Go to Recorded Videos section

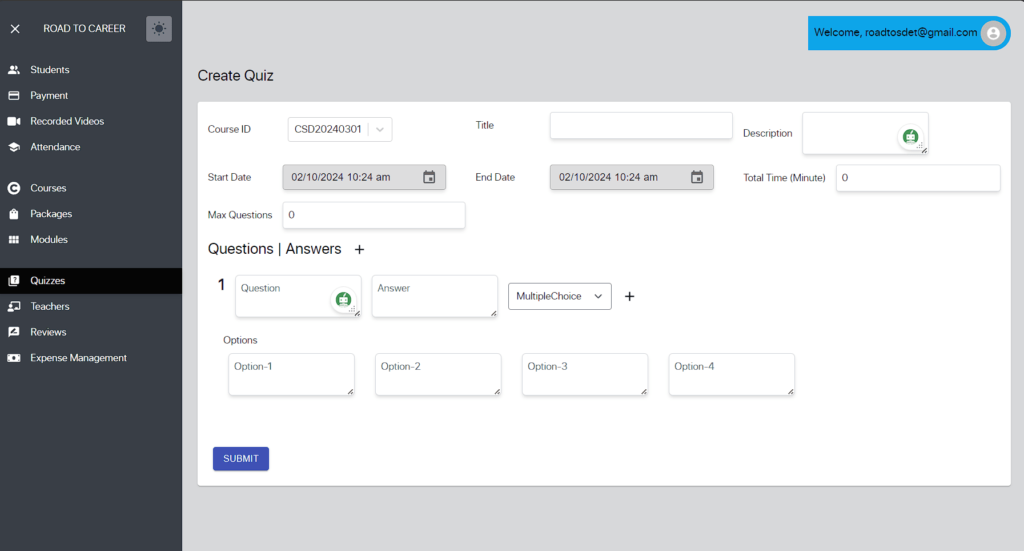click(66, 121)
